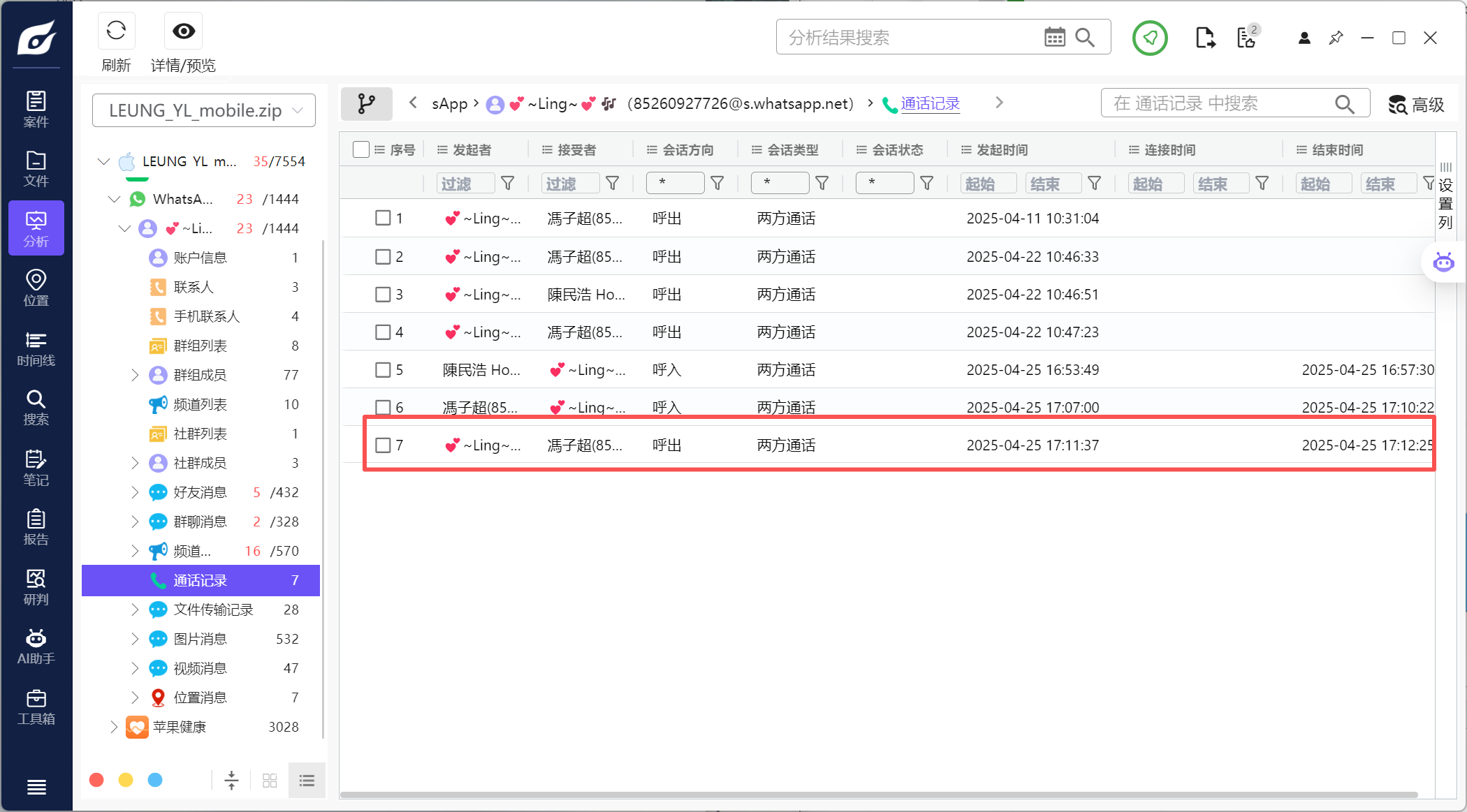Open the AI助手 sidebar panel

pyautogui.click(x=36, y=647)
